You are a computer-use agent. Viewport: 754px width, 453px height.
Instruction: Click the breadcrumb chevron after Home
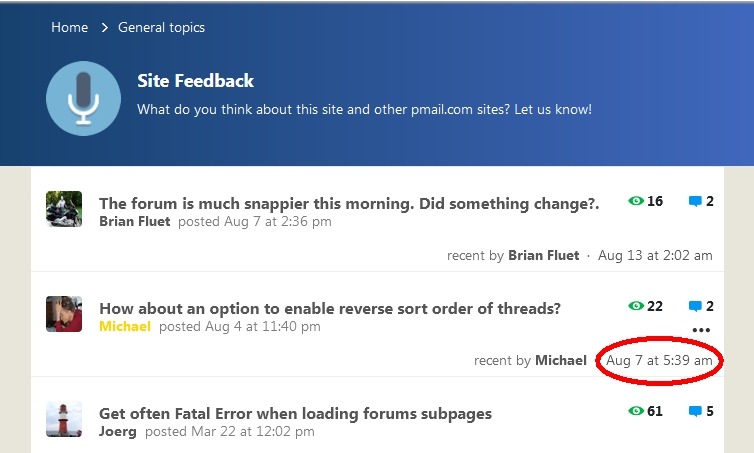click(104, 28)
